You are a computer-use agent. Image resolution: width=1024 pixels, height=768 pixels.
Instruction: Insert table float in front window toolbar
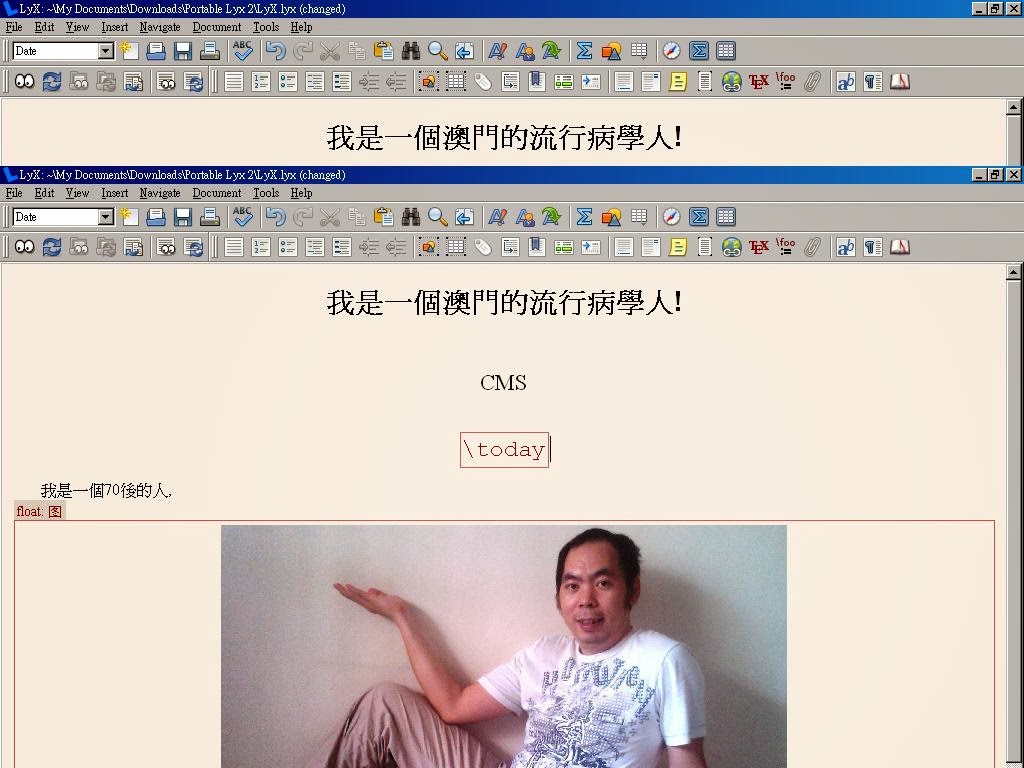[x=456, y=247]
